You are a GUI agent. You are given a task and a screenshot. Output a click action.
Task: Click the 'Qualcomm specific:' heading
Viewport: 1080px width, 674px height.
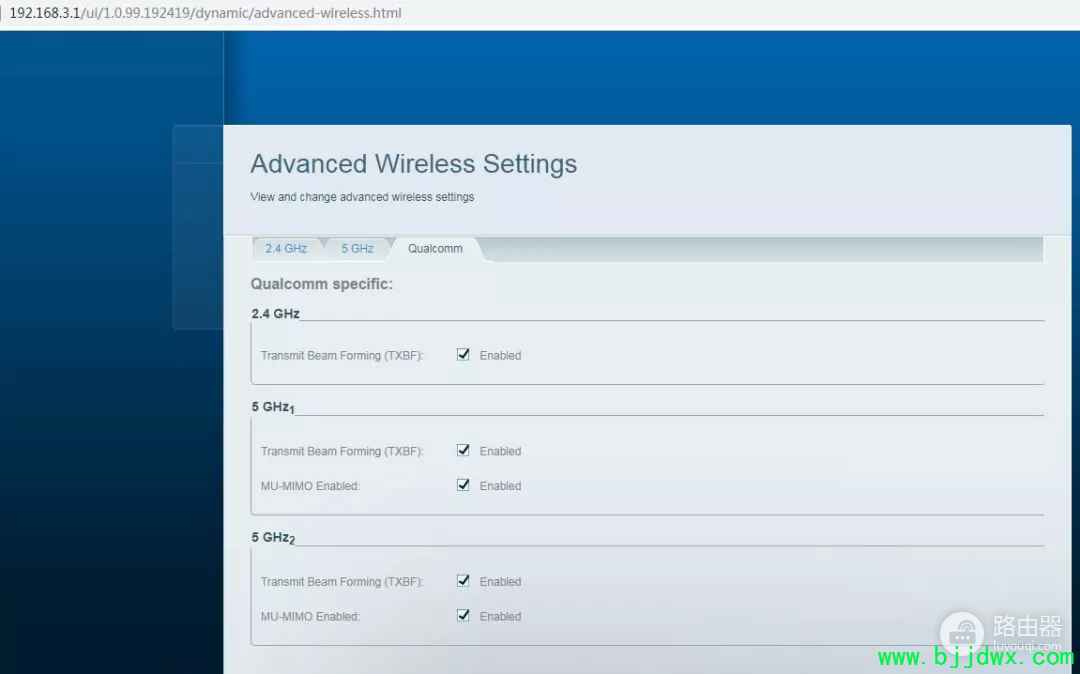point(322,284)
